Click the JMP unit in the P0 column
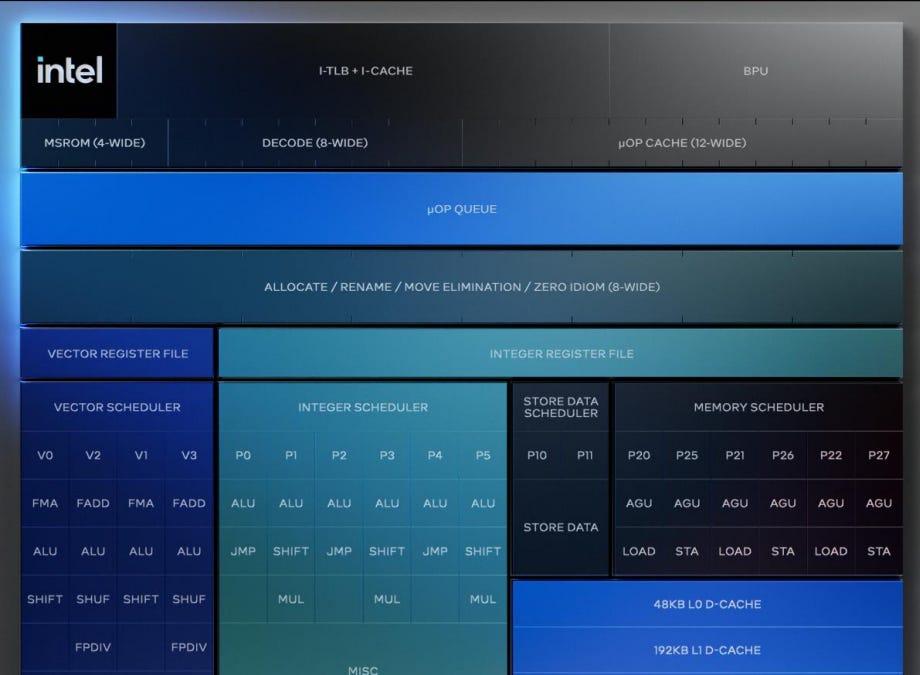 (243, 551)
